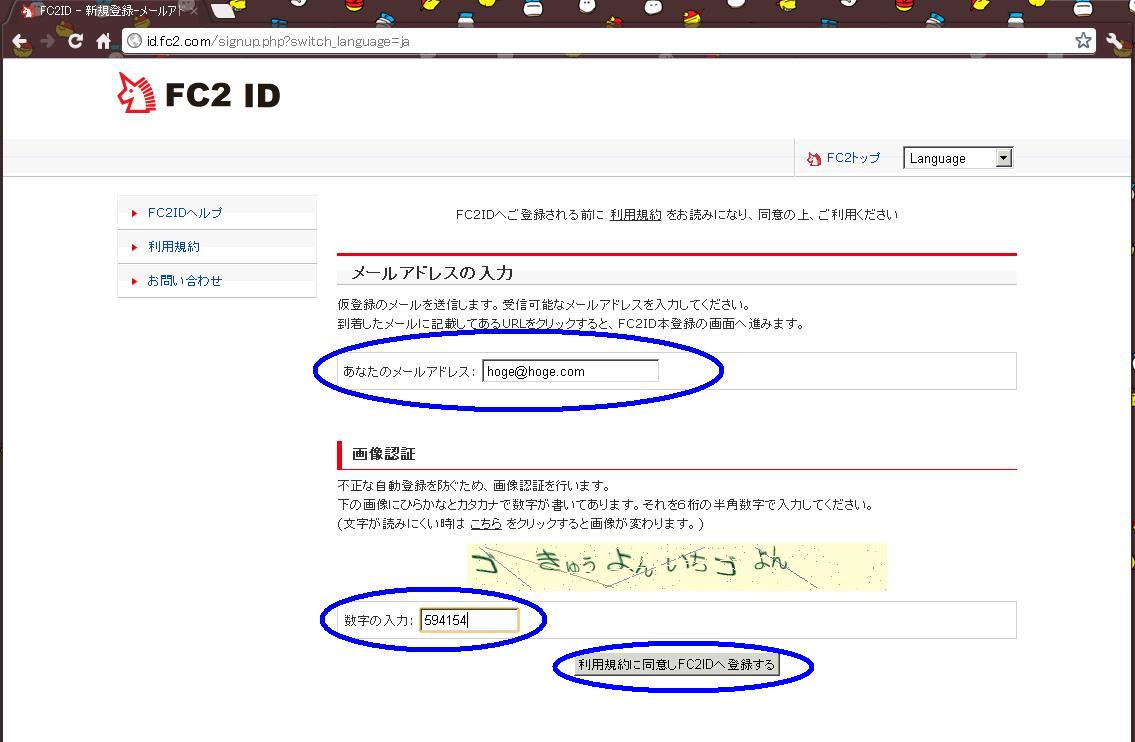Open the Language dropdown

click(x=958, y=158)
